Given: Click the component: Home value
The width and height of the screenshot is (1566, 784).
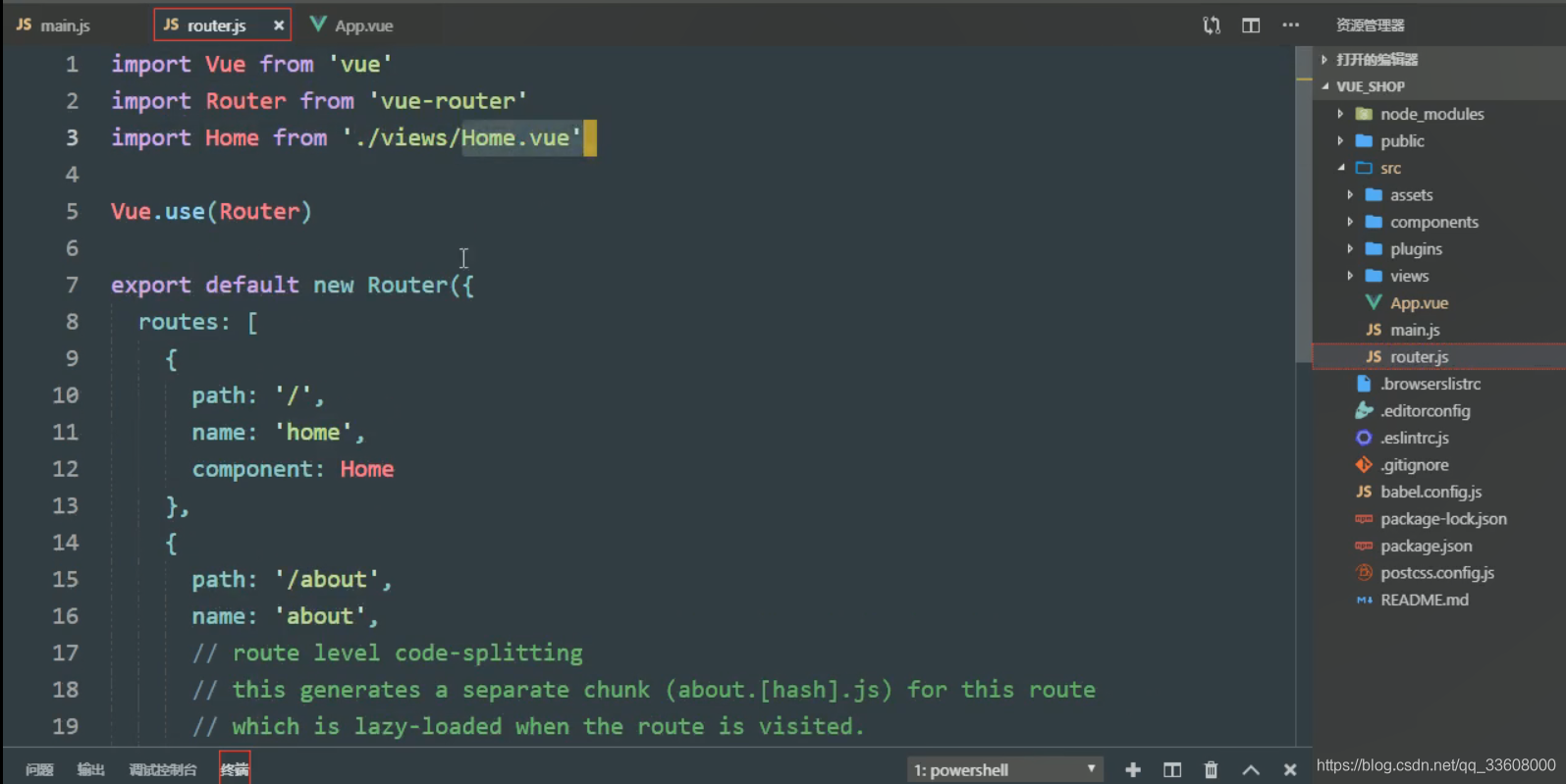Looking at the screenshot, I should click(367, 469).
